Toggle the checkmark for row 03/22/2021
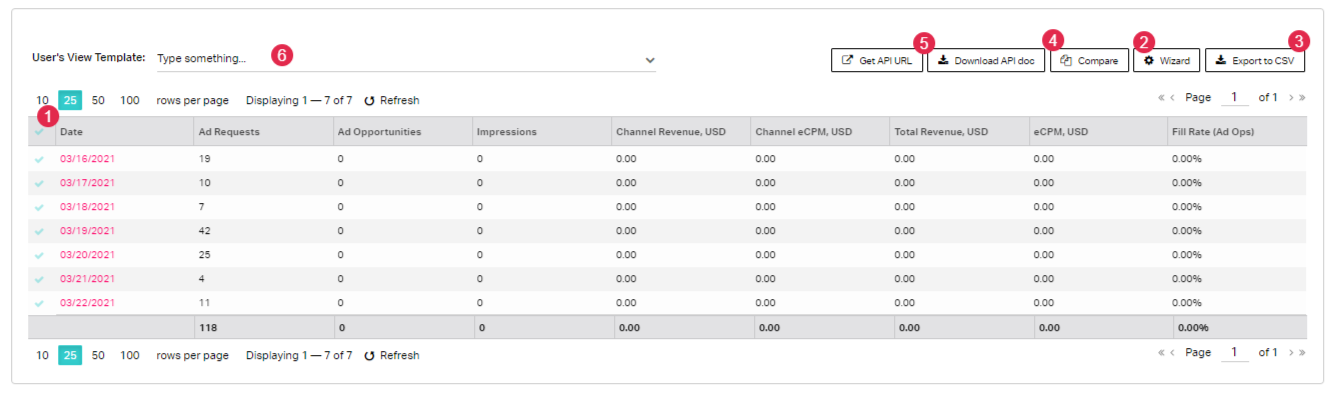Viewport: 1325px width, 393px height. [39, 303]
